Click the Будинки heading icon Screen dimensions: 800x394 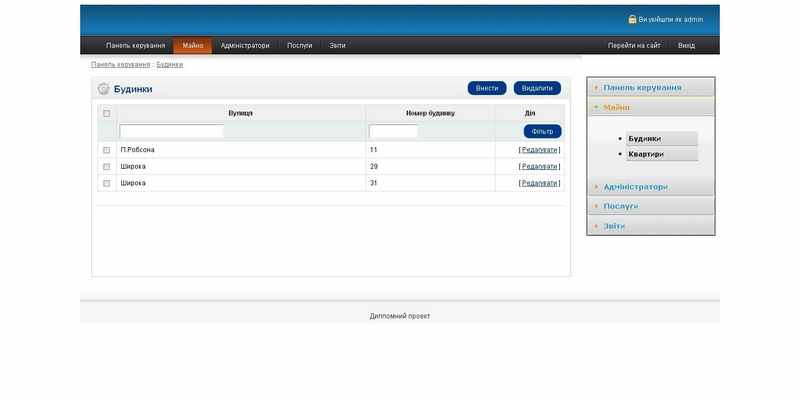pyautogui.click(x=104, y=89)
